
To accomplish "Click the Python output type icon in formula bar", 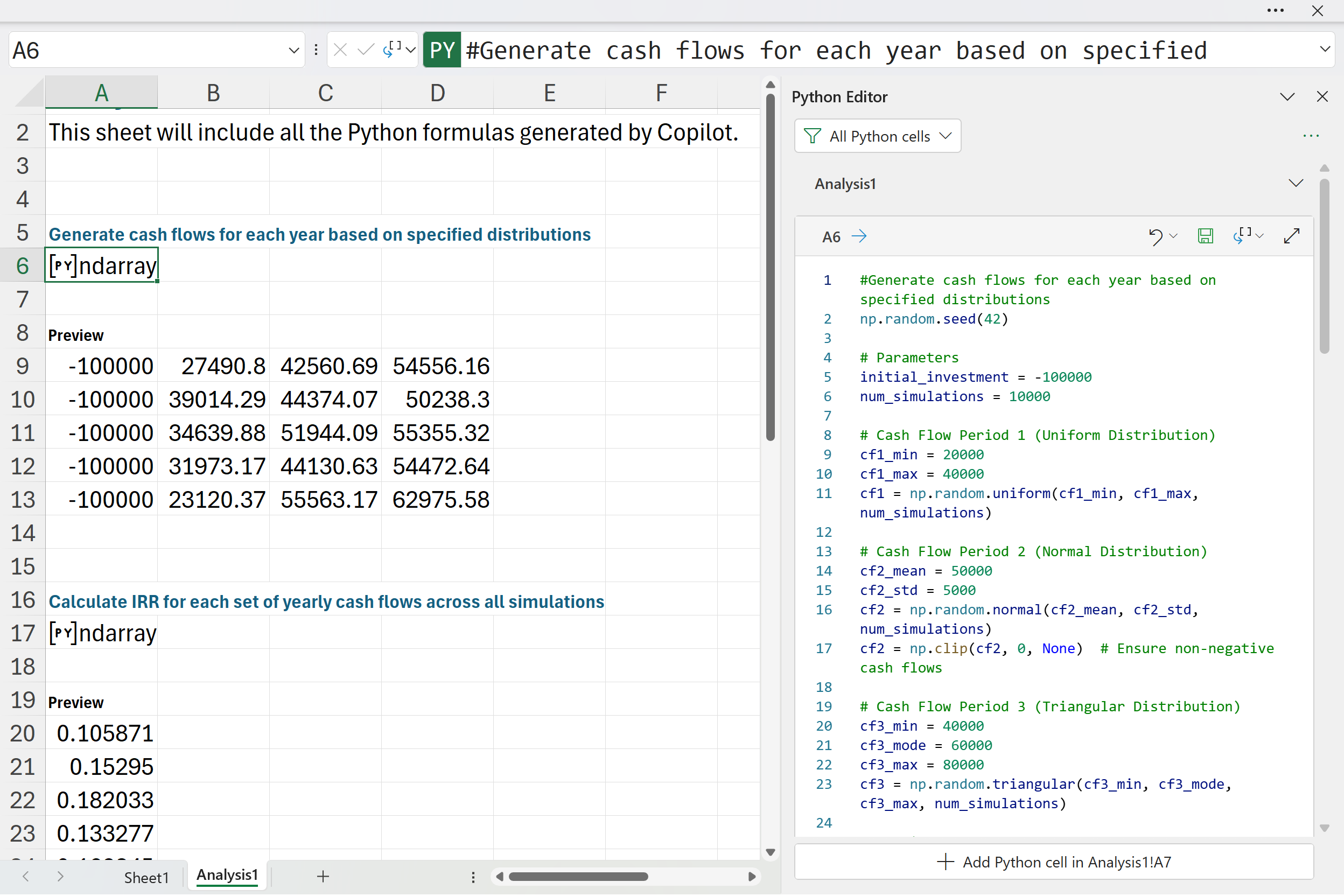I will coord(392,49).
